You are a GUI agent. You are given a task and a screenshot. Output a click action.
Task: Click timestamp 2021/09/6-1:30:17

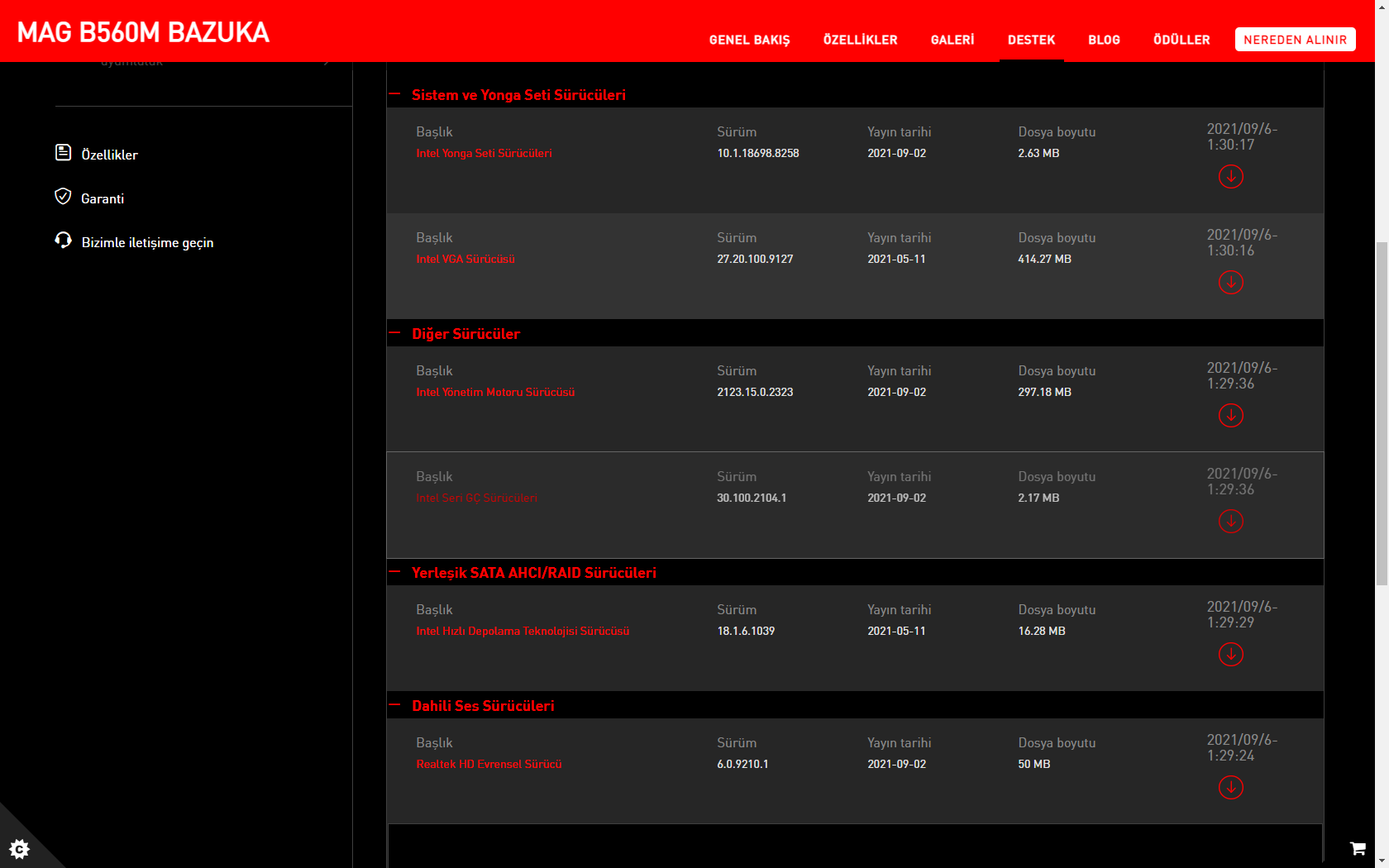tap(1242, 136)
